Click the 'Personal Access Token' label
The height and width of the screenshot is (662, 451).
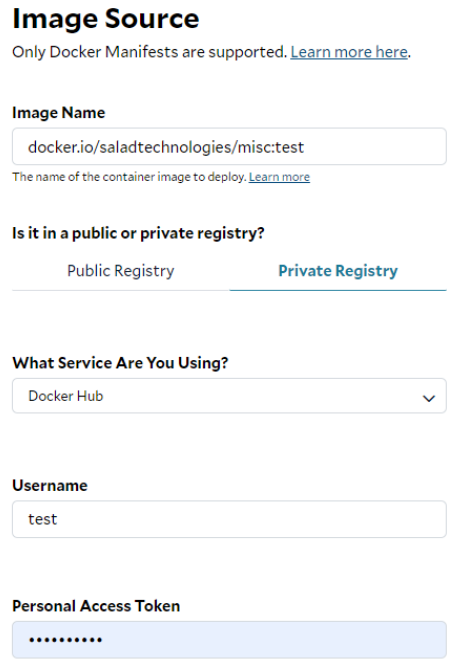click(x=96, y=606)
